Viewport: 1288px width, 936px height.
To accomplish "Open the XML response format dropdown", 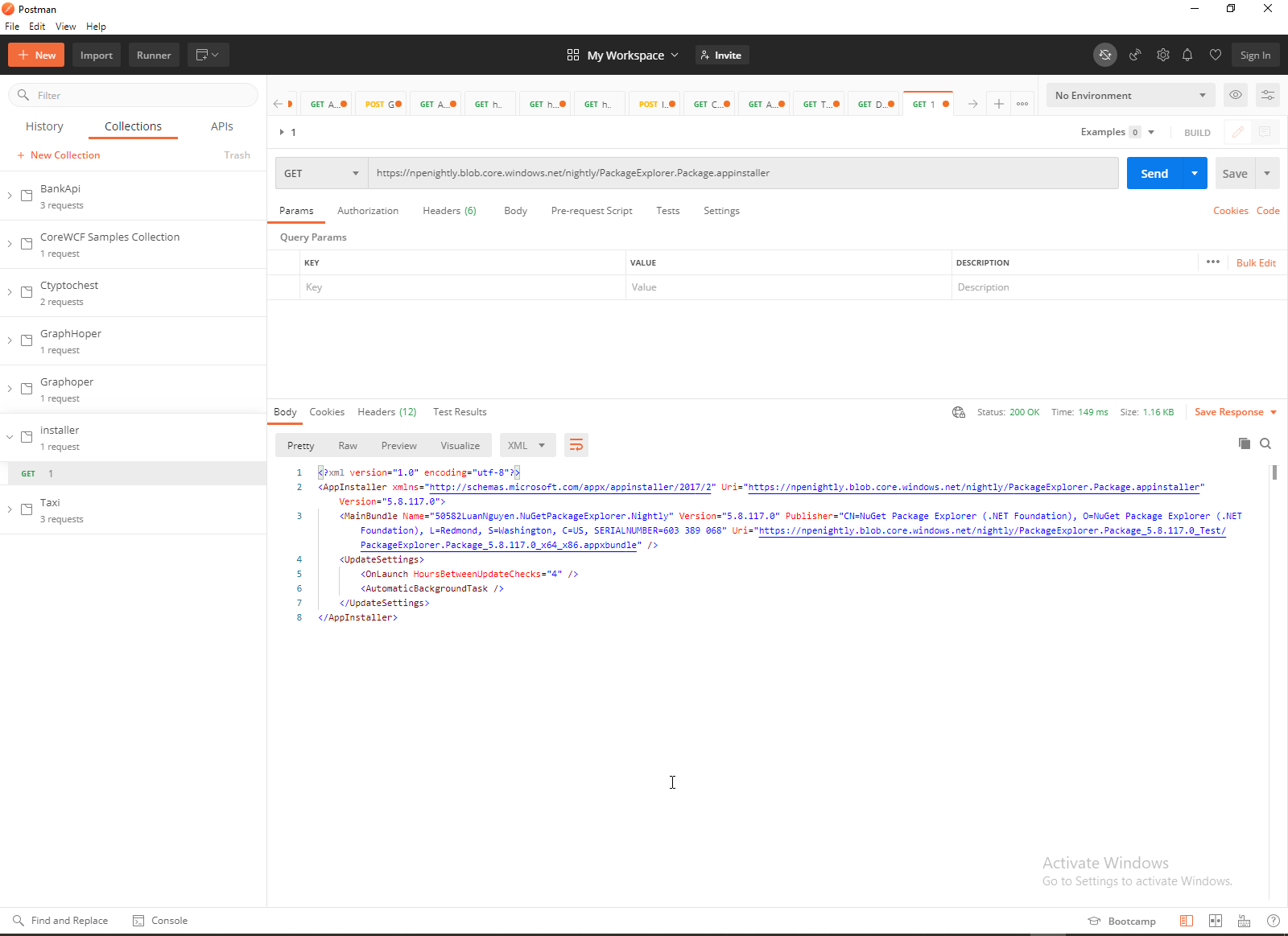I will tap(527, 445).
